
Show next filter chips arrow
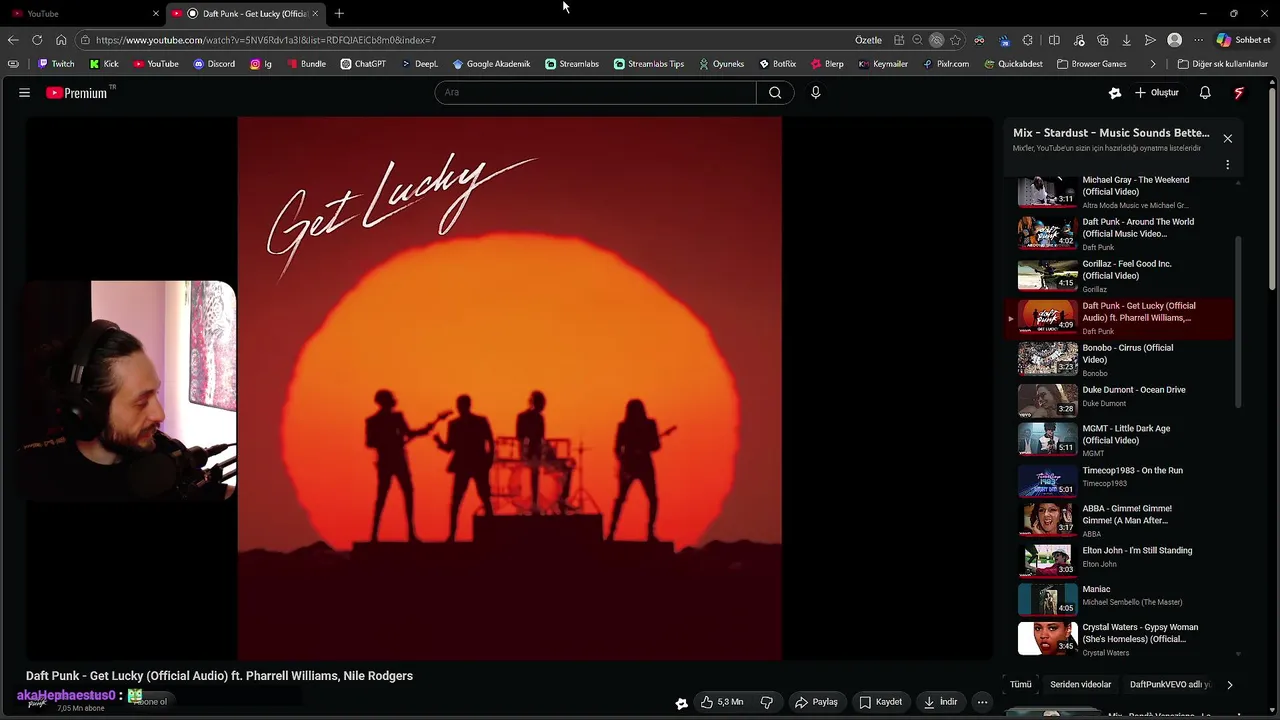coord(1229,685)
